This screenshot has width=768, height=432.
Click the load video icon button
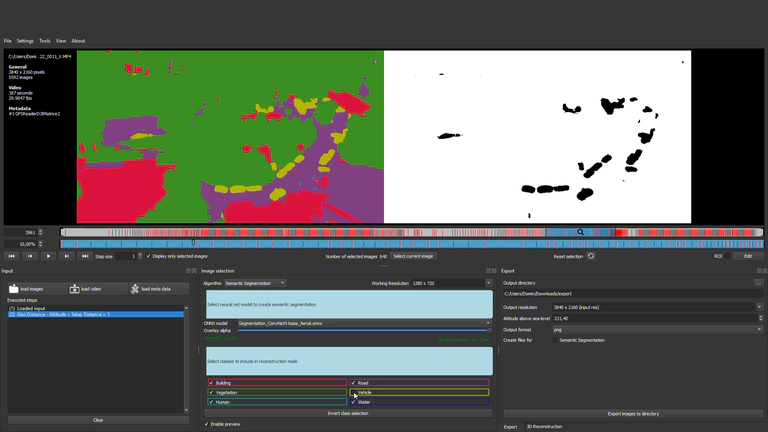click(75, 289)
